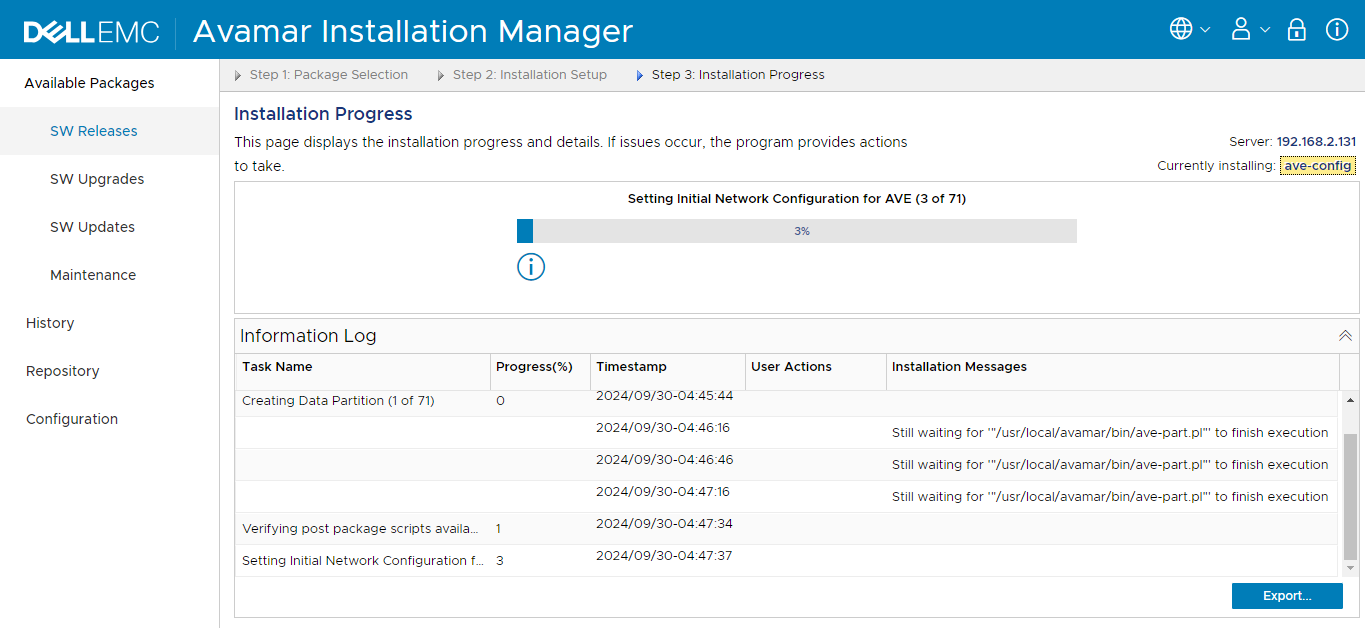1365x628 pixels.
Task: Click timestamp 2024/09/30-04:46:46
Action: (665, 460)
